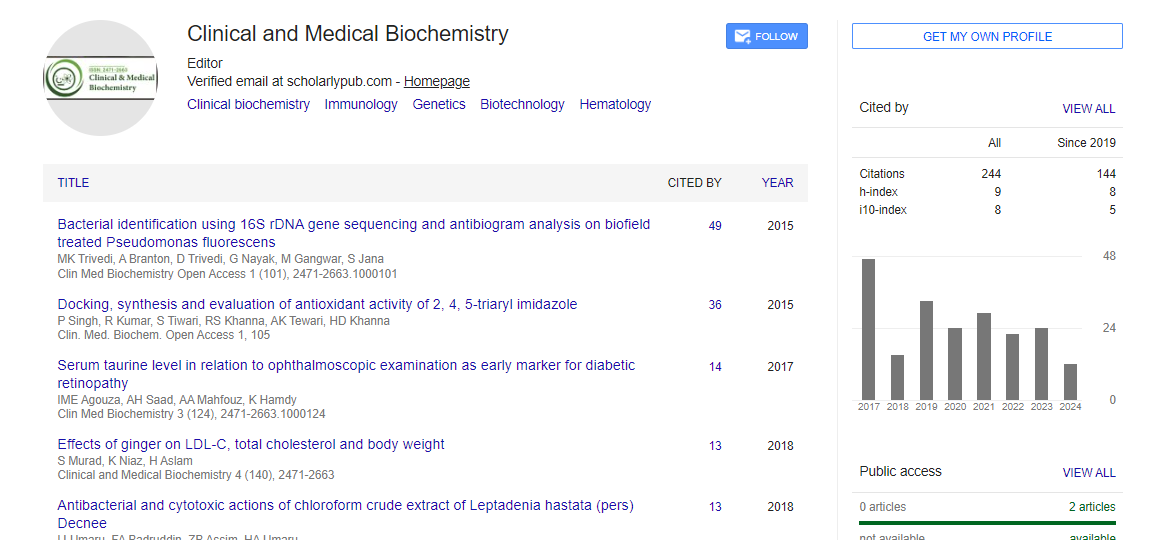Click Verified email at scholarlypub.com text

click(x=290, y=82)
